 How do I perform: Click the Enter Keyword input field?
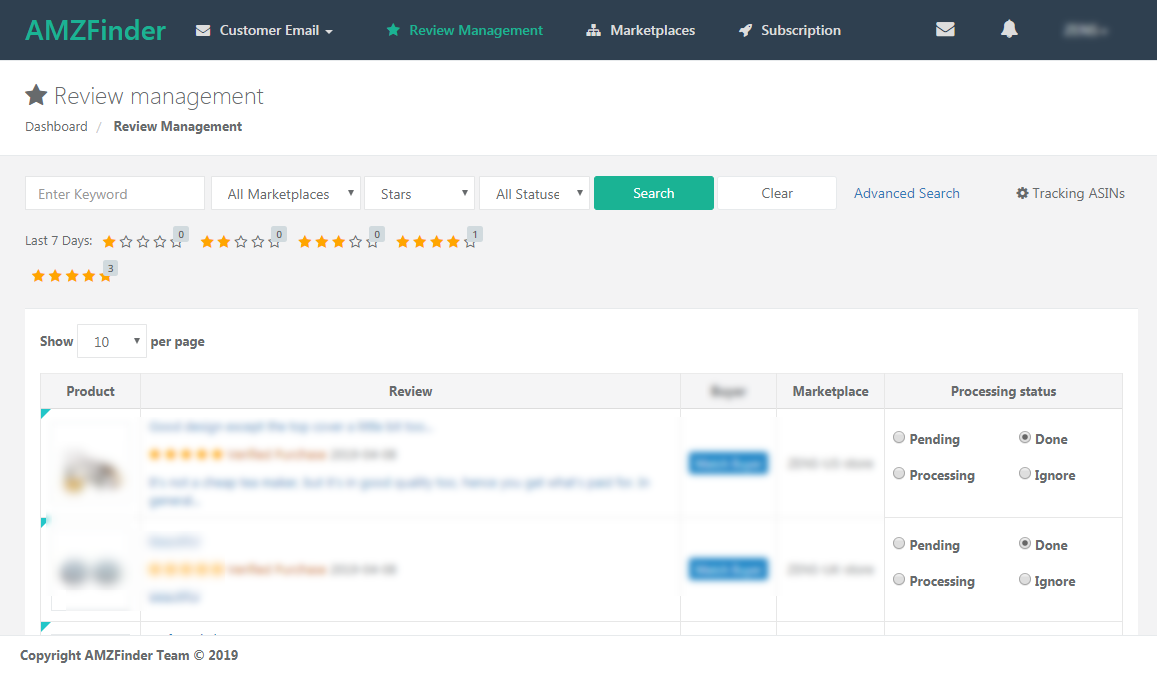[x=115, y=194]
